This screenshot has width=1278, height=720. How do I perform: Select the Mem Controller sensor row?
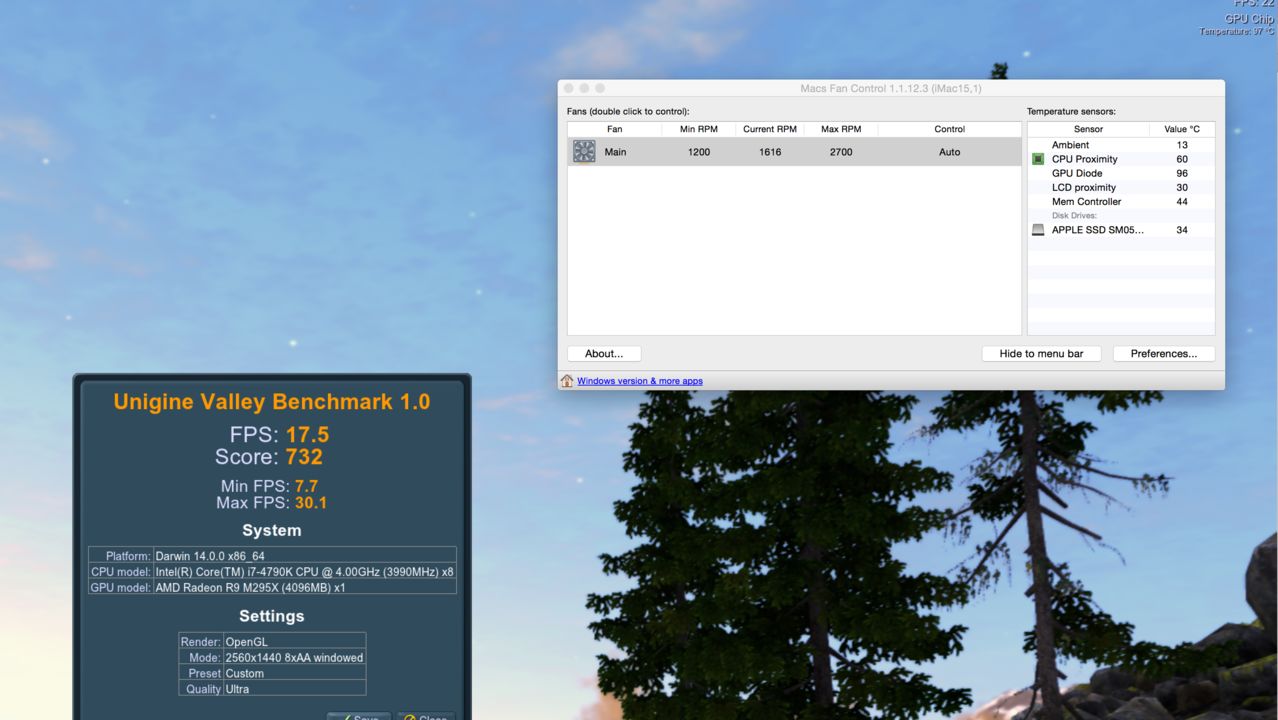tap(1121, 201)
